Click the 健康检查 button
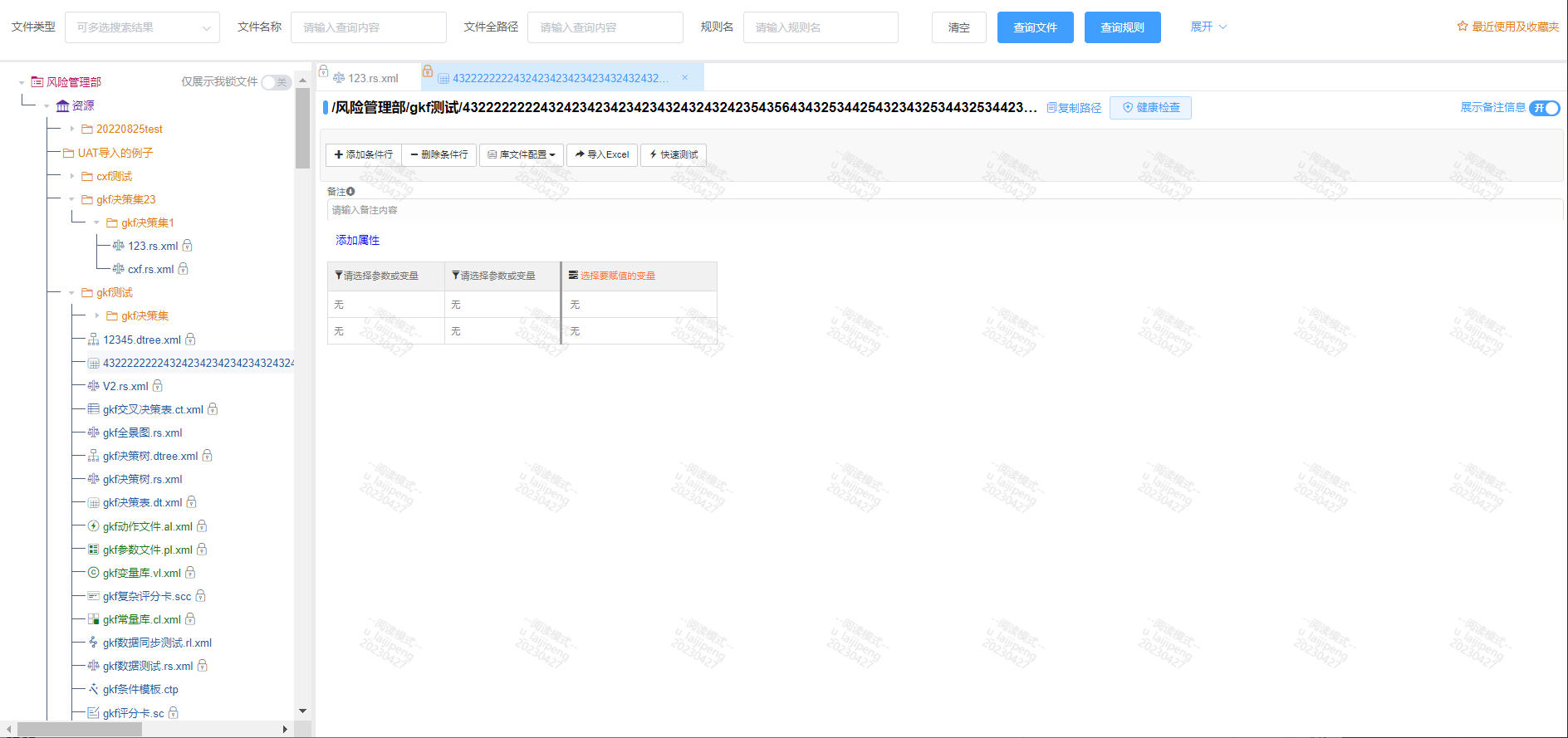 pyautogui.click(x=1151, y=108)
